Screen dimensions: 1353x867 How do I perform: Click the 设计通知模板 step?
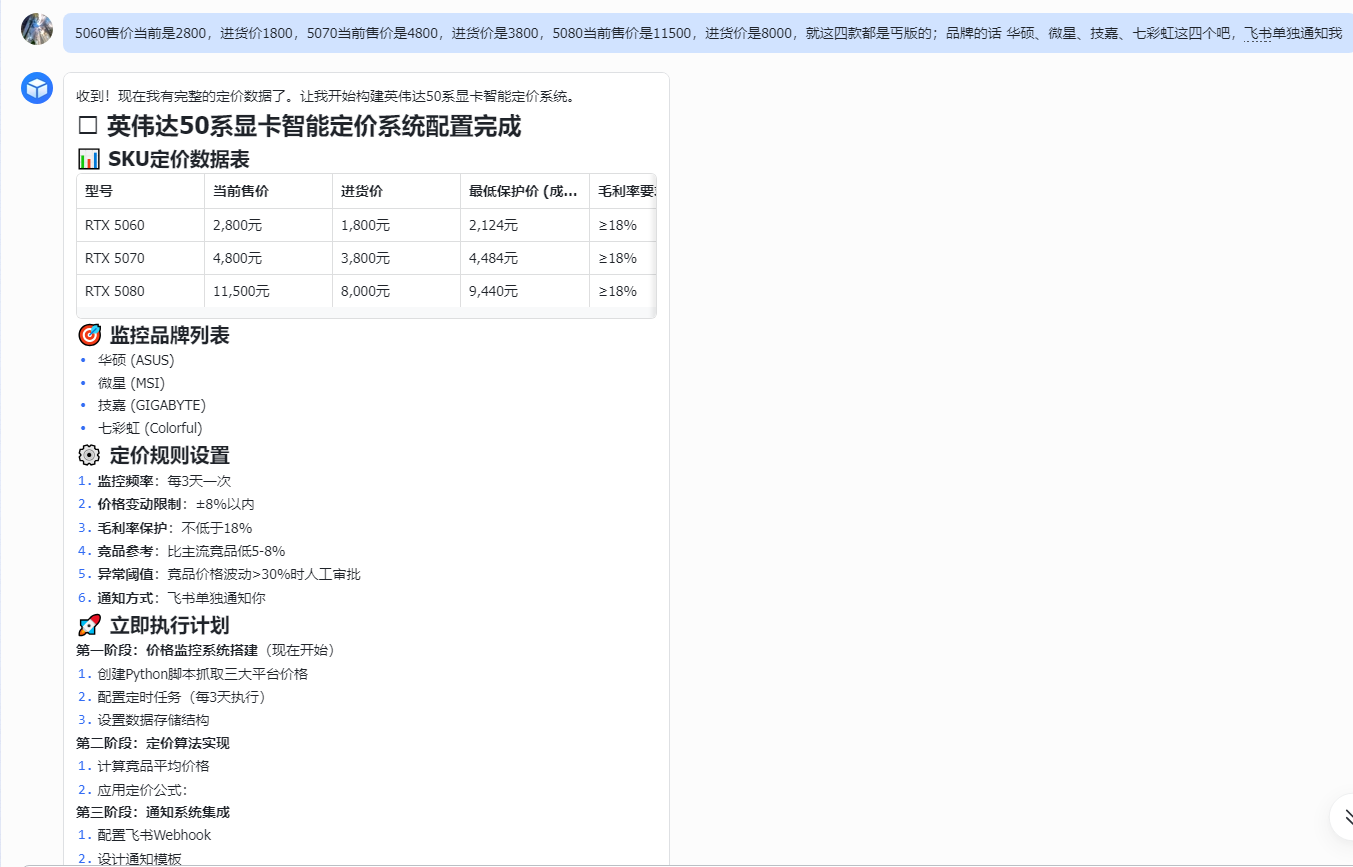pos(139,858)
